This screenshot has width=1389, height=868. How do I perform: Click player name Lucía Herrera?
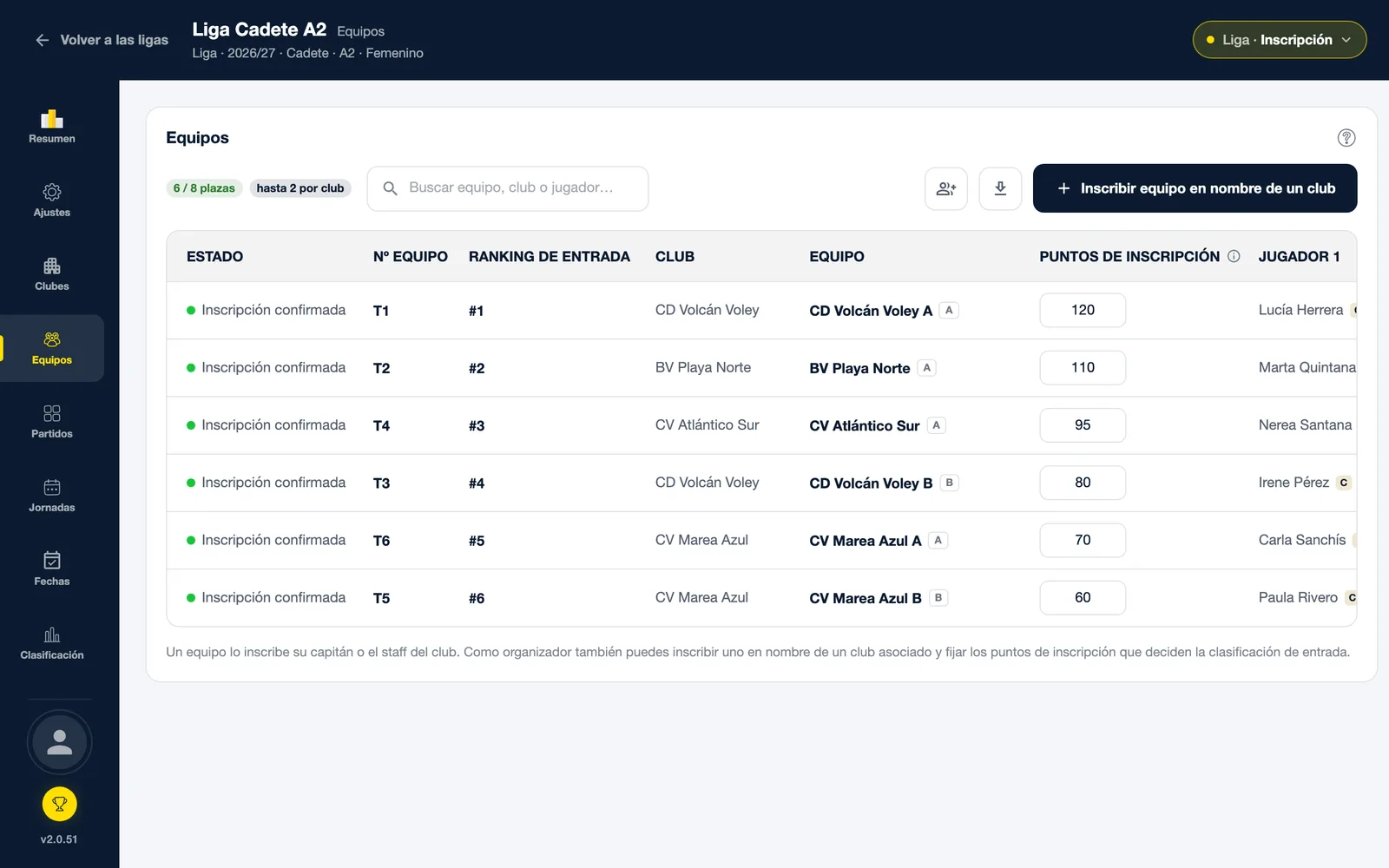pyautogui.click(x=1300, y=310)
